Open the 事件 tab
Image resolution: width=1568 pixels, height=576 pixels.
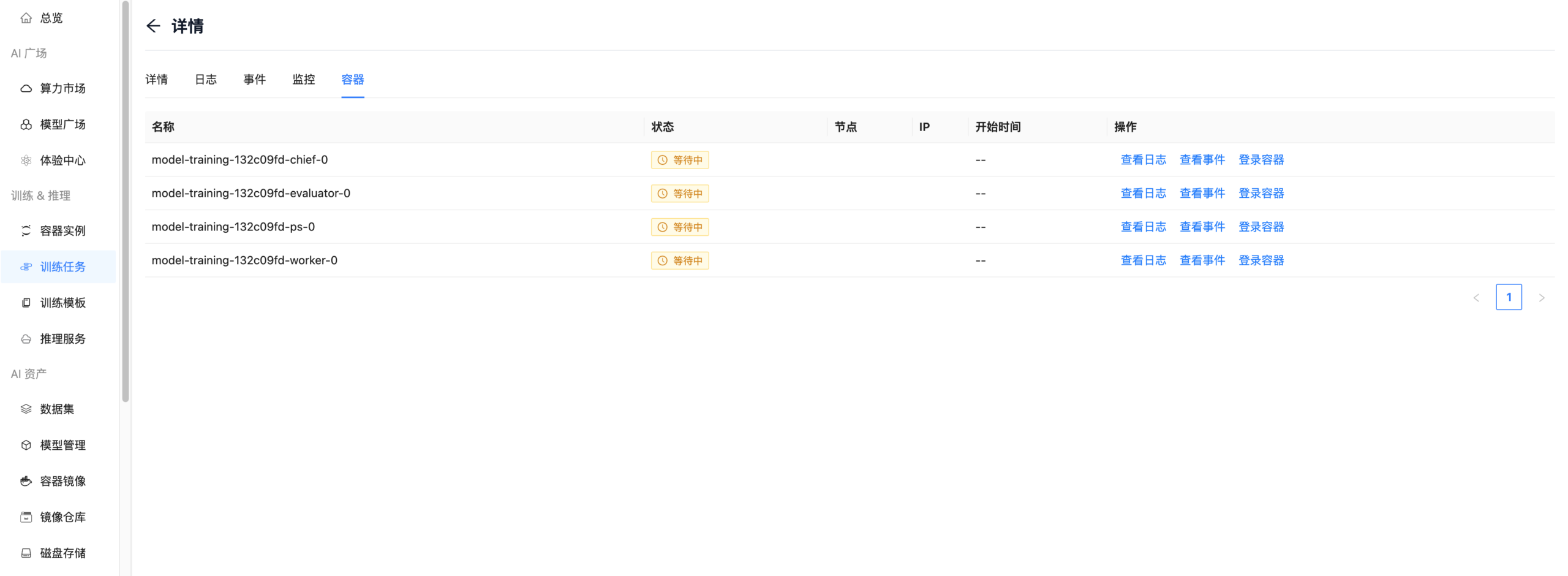click(x=254, y=80)
